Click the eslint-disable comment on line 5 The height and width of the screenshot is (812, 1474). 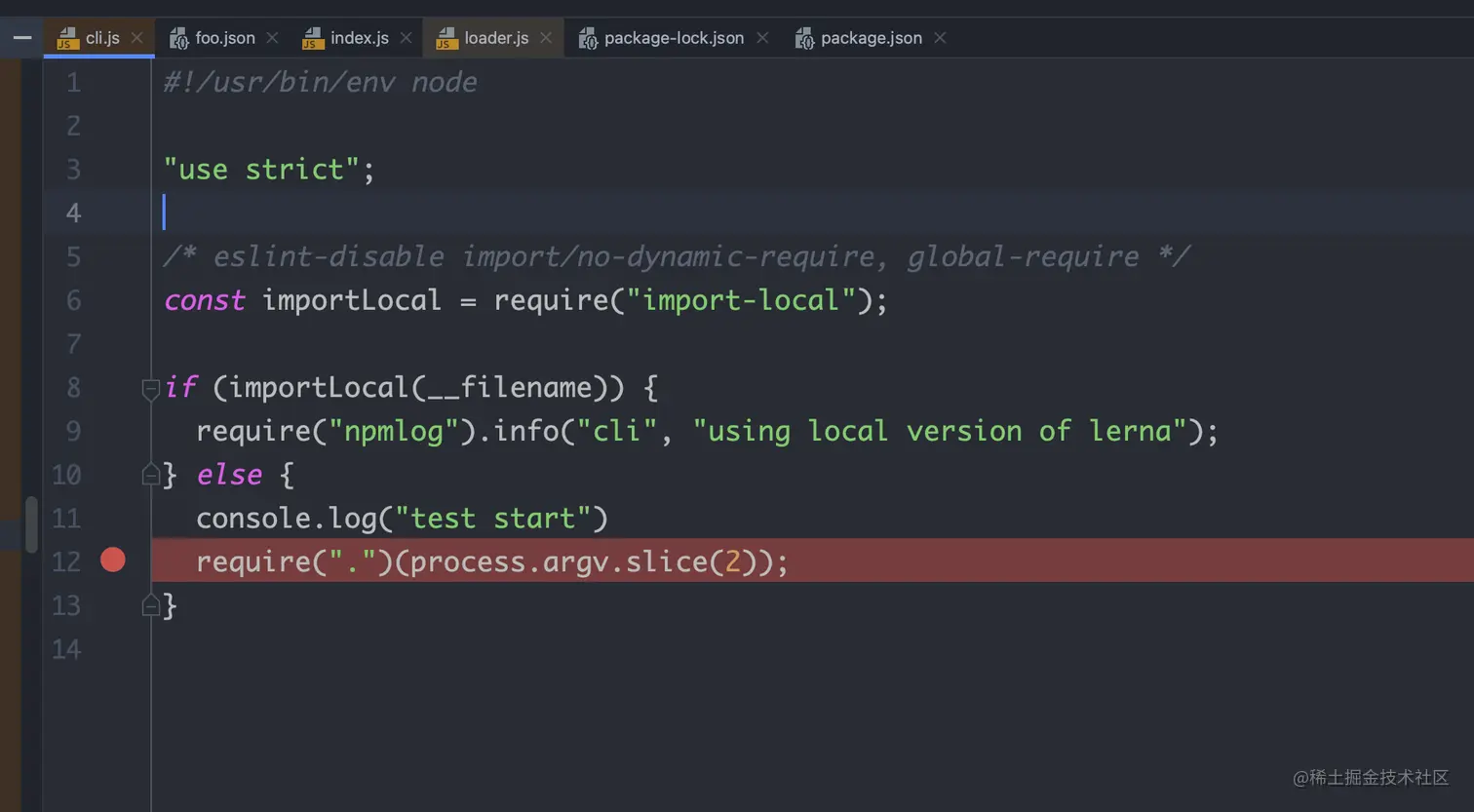(x=677, y=256)
